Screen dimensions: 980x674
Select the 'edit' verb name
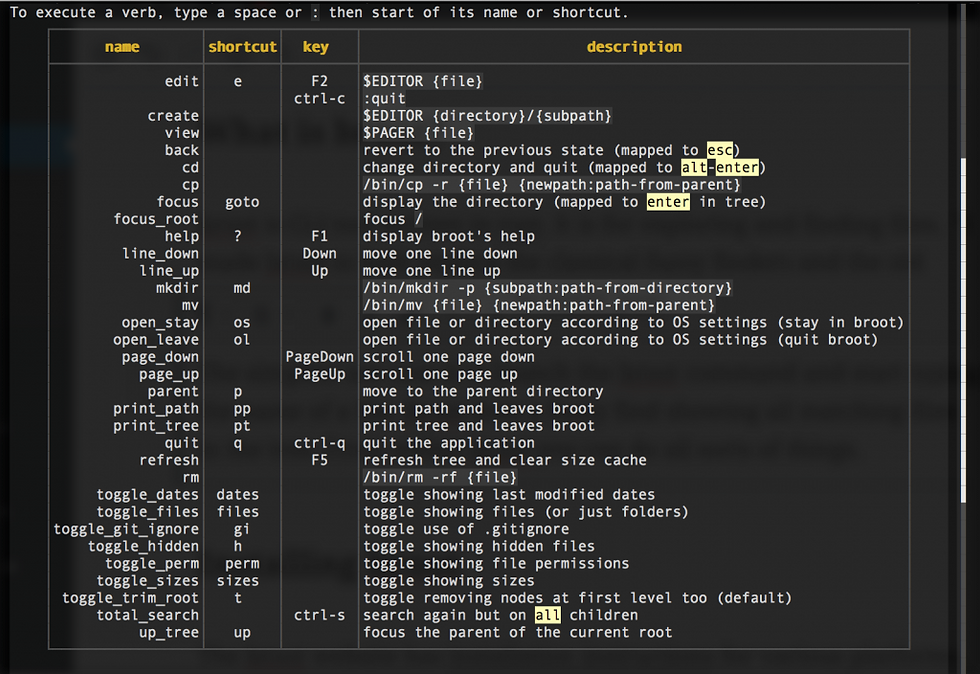click(x=182, y=81)
